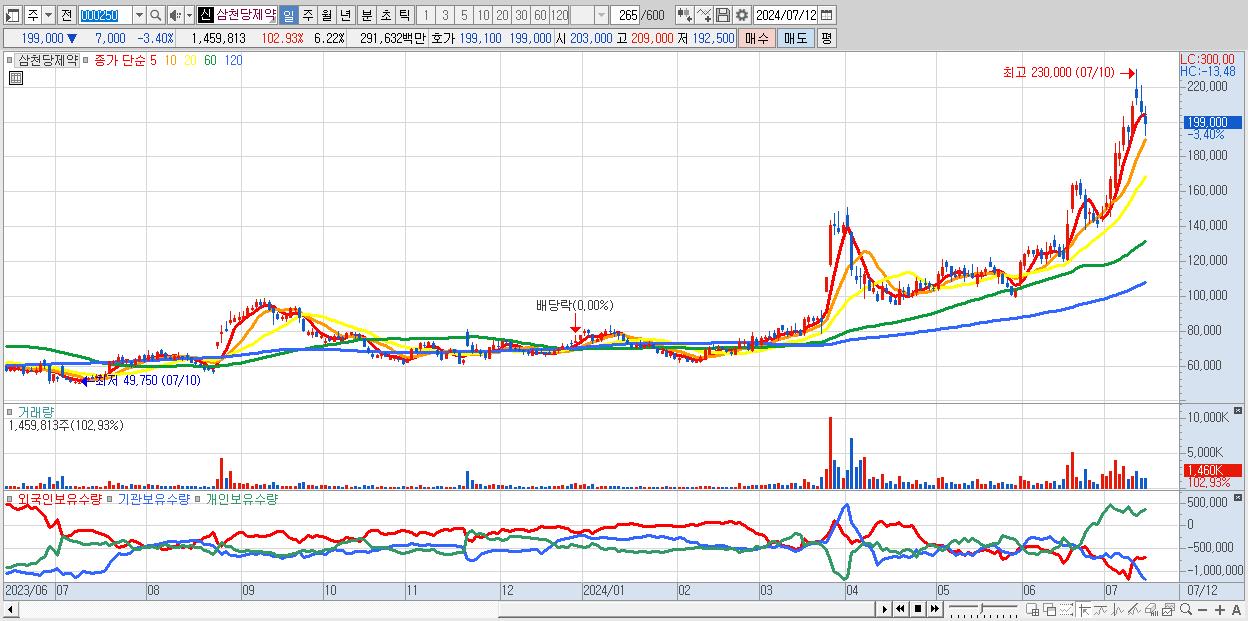This screenshot has height=621, width=1248.
Task: Click the 'A' text auto-scale icon
Action: point(1237,609)
